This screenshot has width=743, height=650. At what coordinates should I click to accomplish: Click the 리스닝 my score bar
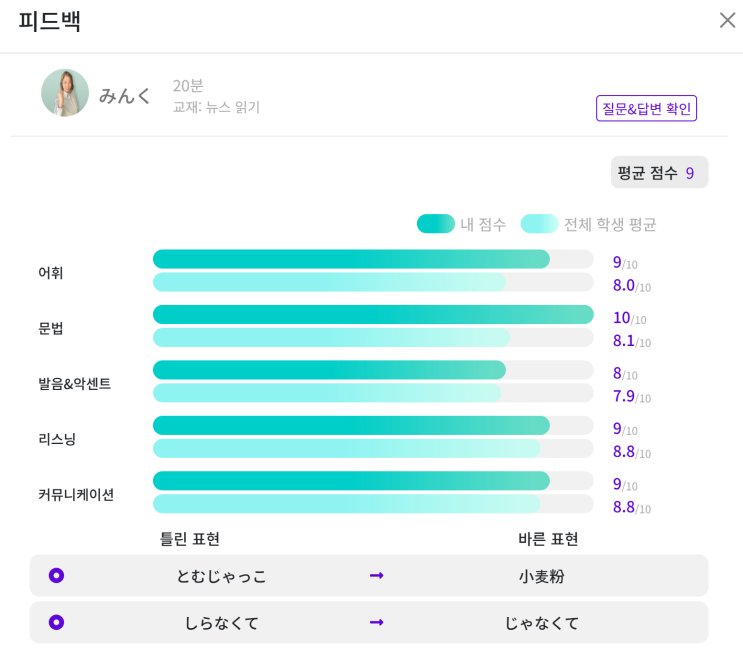(x=351, y=425)
